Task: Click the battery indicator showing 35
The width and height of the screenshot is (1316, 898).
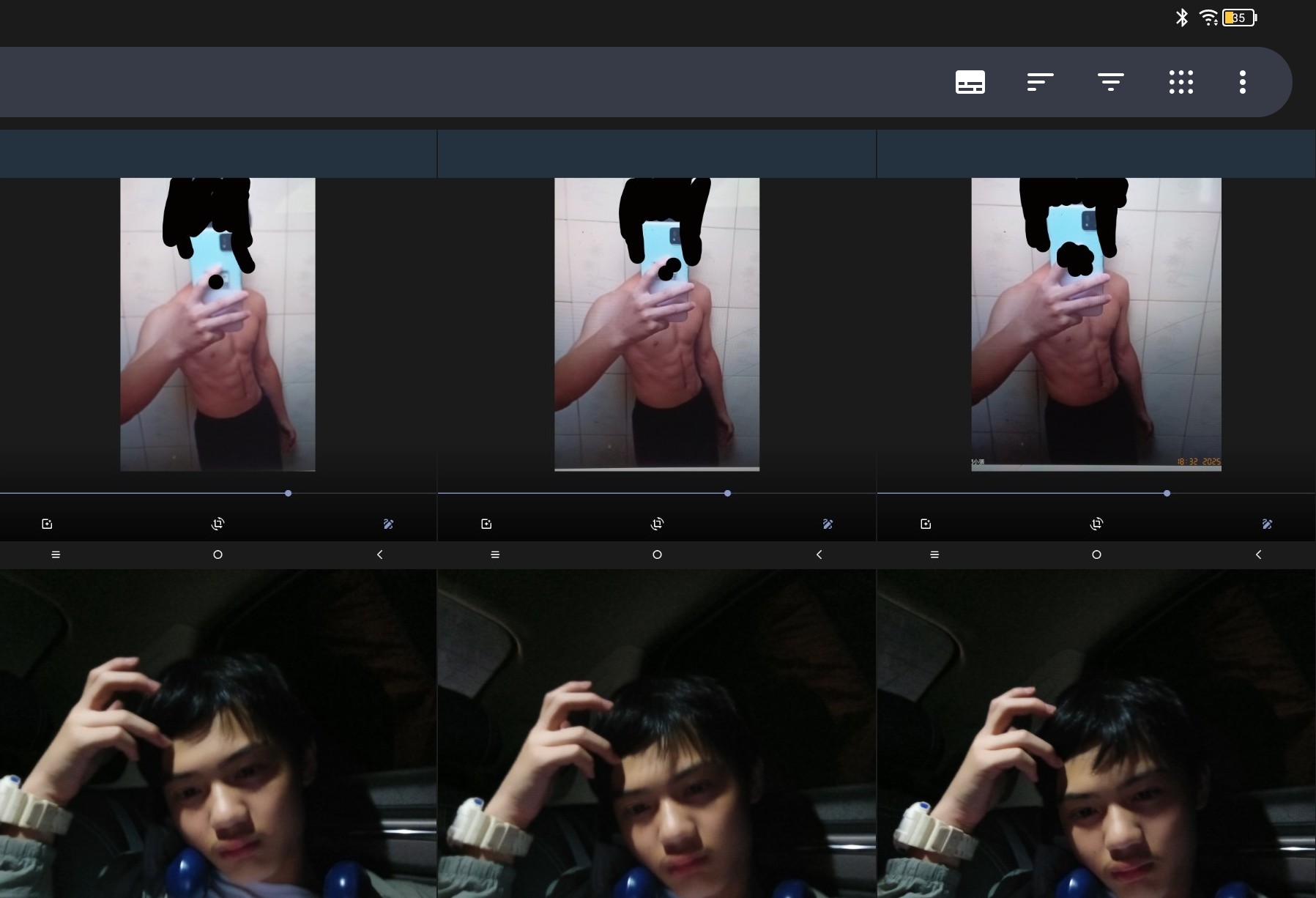Action: tap(1239, 18)
